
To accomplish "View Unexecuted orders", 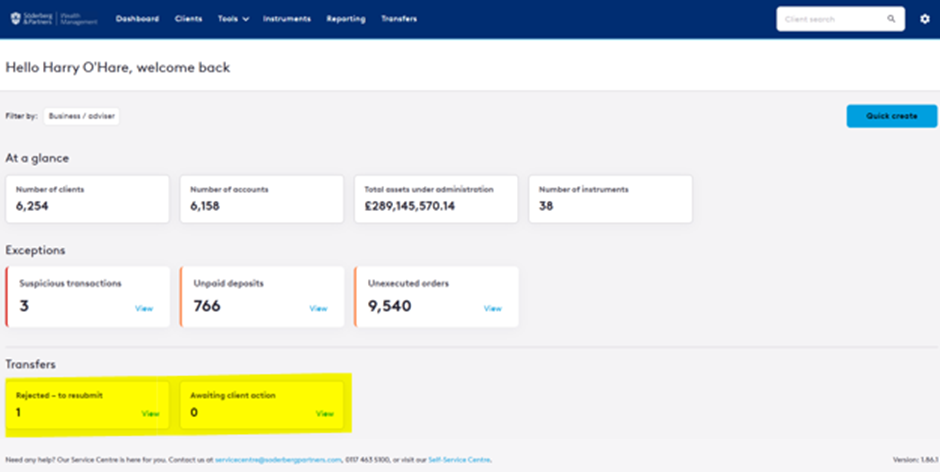I will click(x=492, y=308).
